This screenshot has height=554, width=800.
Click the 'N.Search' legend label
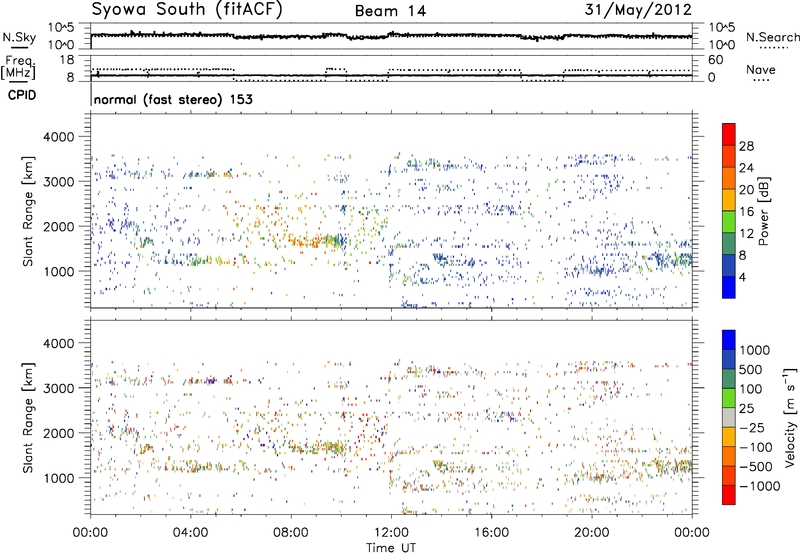772,37
